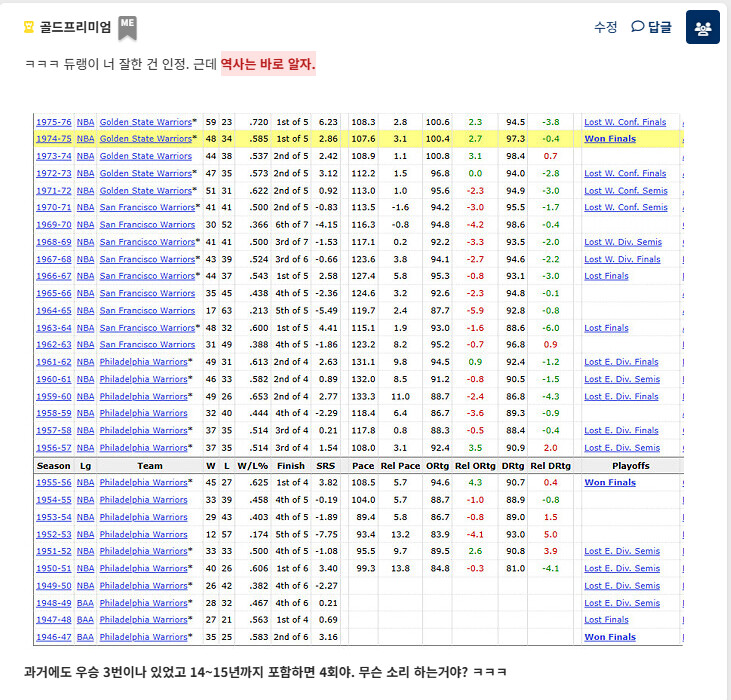Open the 1975-76 Golden State Warriors team link
The height and width of the screenshot is (700, 731).
(146, 122)
